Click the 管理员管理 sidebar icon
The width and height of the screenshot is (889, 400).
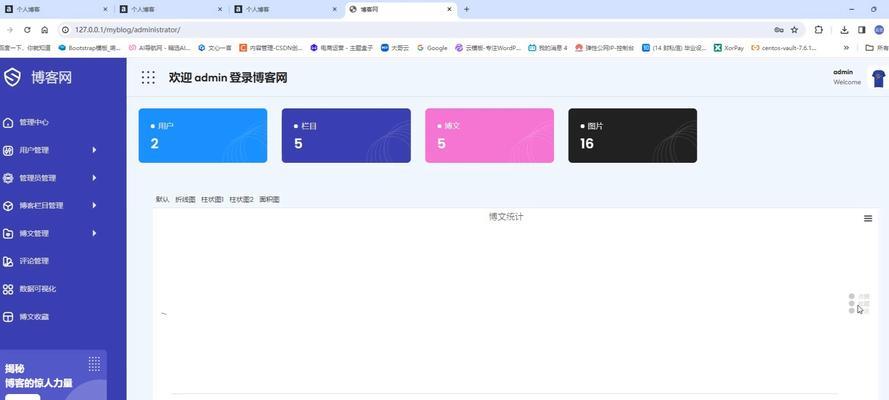pyautogui.click(x=8, y=178)
